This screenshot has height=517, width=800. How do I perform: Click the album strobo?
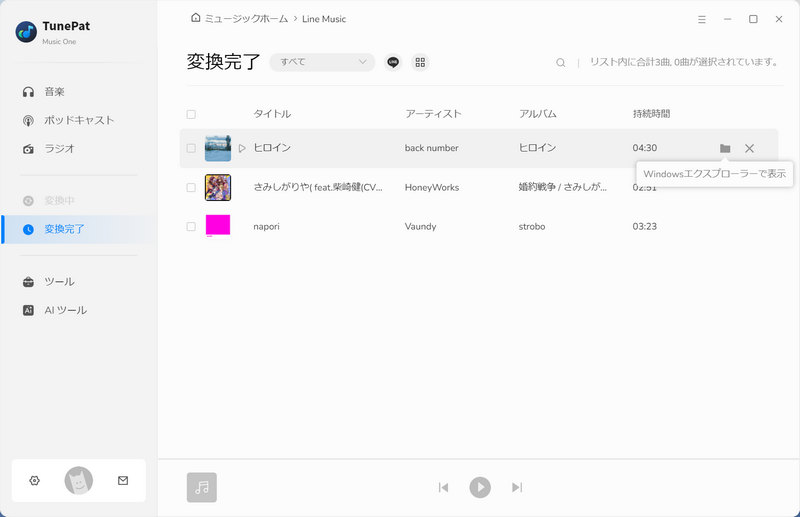[x=532, y=227]
